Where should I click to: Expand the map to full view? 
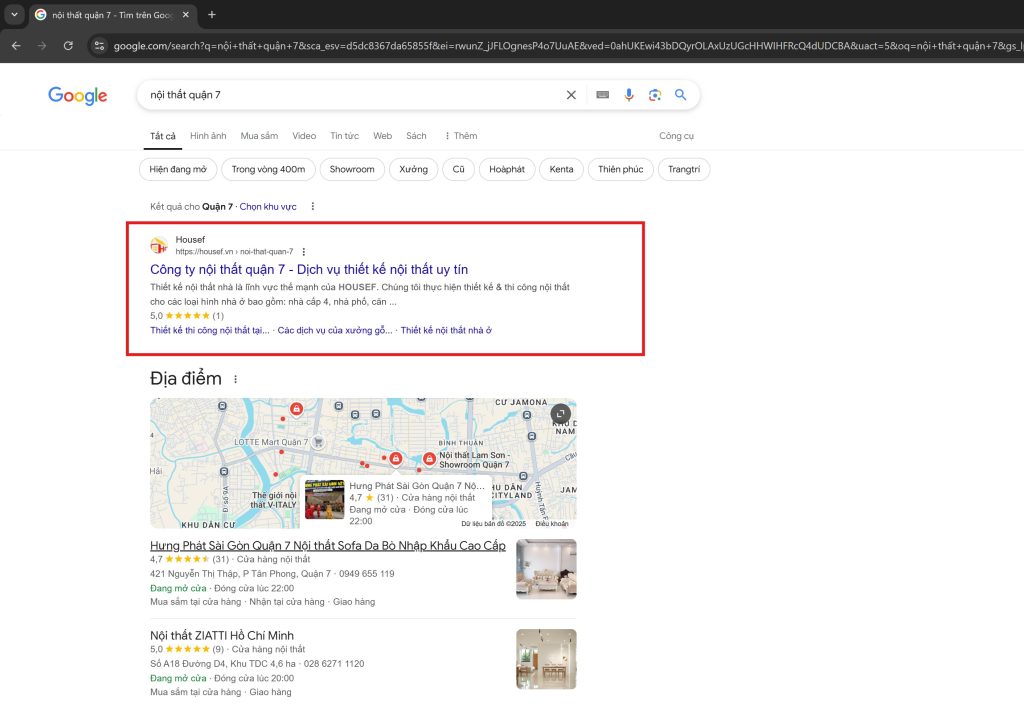[x=560, y=413]
